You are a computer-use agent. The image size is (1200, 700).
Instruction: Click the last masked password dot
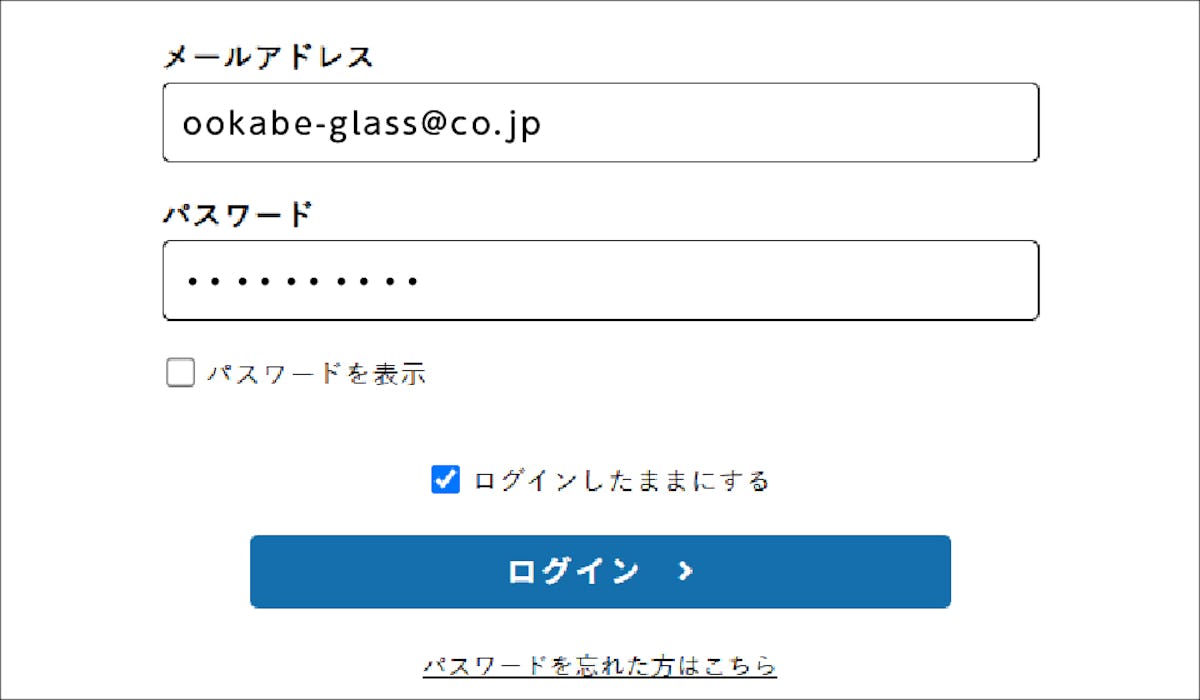click(410, 282)
